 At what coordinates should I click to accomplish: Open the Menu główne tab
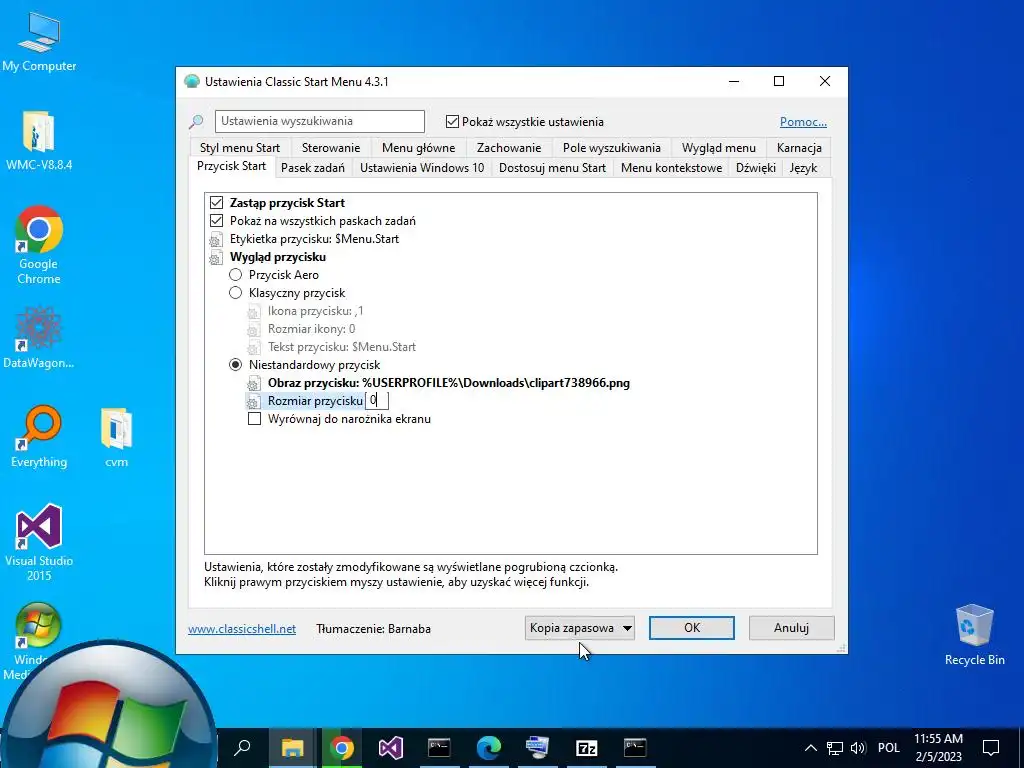(x=418, y=148)
